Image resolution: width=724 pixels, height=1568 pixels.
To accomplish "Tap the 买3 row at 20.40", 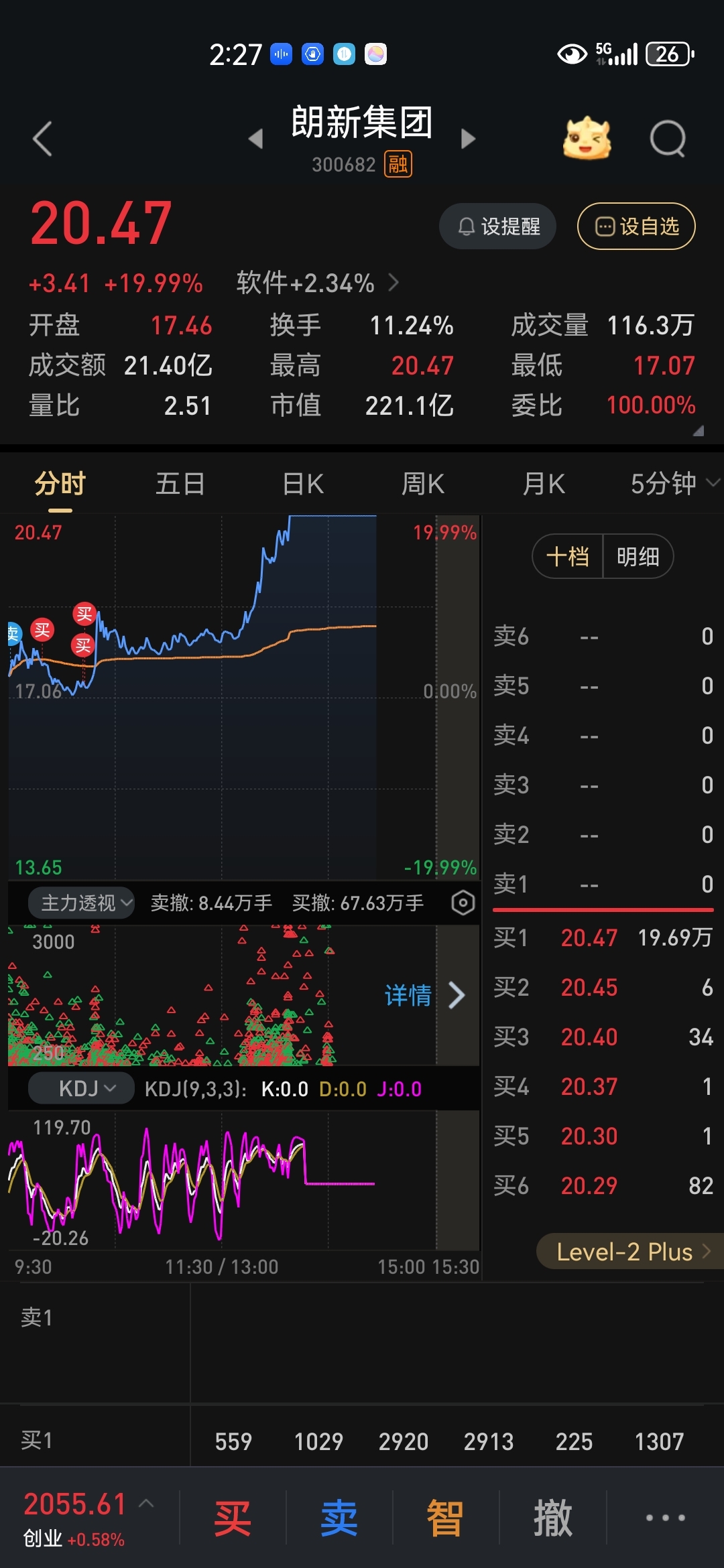I will pos(603,1037).
